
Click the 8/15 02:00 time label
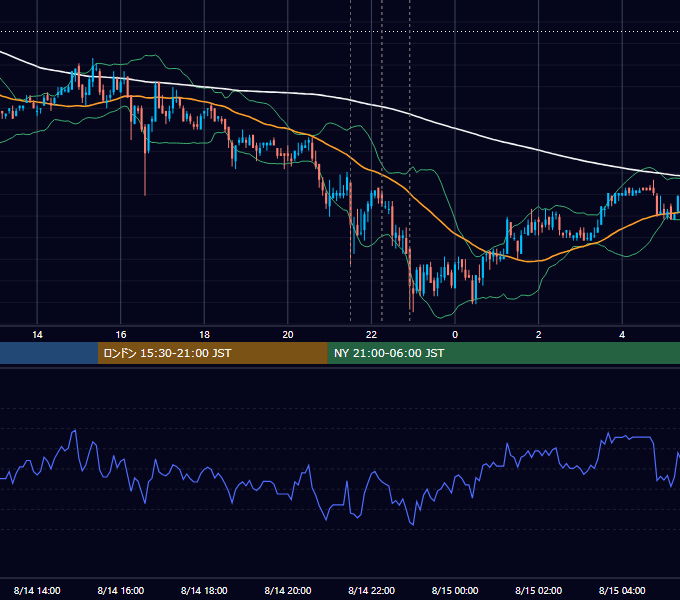click(538, 590)
